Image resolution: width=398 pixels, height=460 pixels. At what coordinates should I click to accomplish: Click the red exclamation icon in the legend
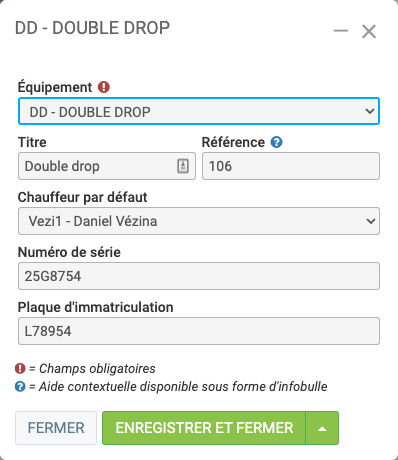[20, 369]
